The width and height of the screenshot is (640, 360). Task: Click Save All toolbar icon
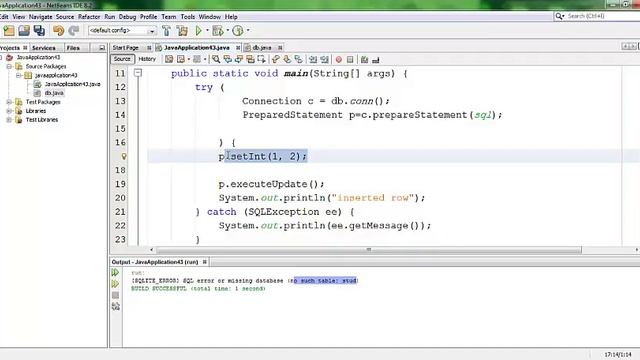coord(39,31)
